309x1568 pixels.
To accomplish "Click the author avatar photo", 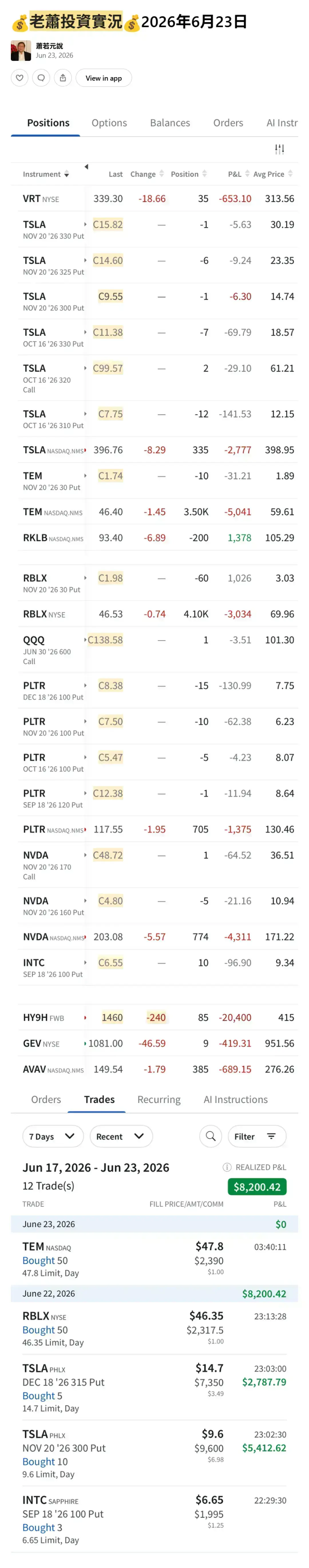I will [x=21, y=51].
